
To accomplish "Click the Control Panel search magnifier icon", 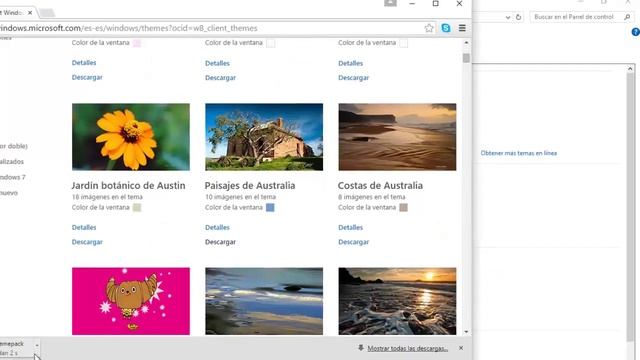I will click(627, 17).
